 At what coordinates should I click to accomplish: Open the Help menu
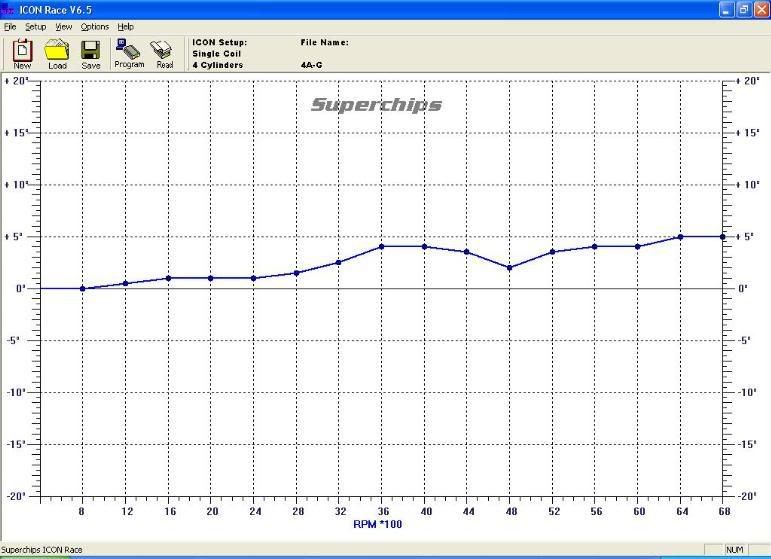tap(125, 27)
